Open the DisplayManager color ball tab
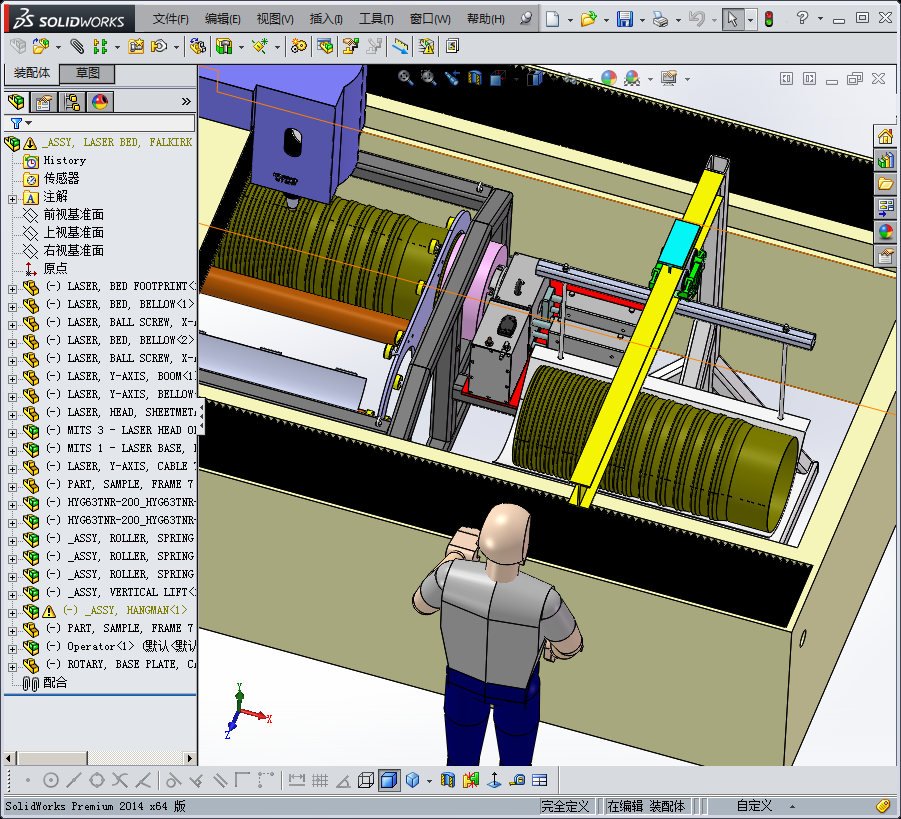Viewport: 901px width, 819px height. point(100,101)
